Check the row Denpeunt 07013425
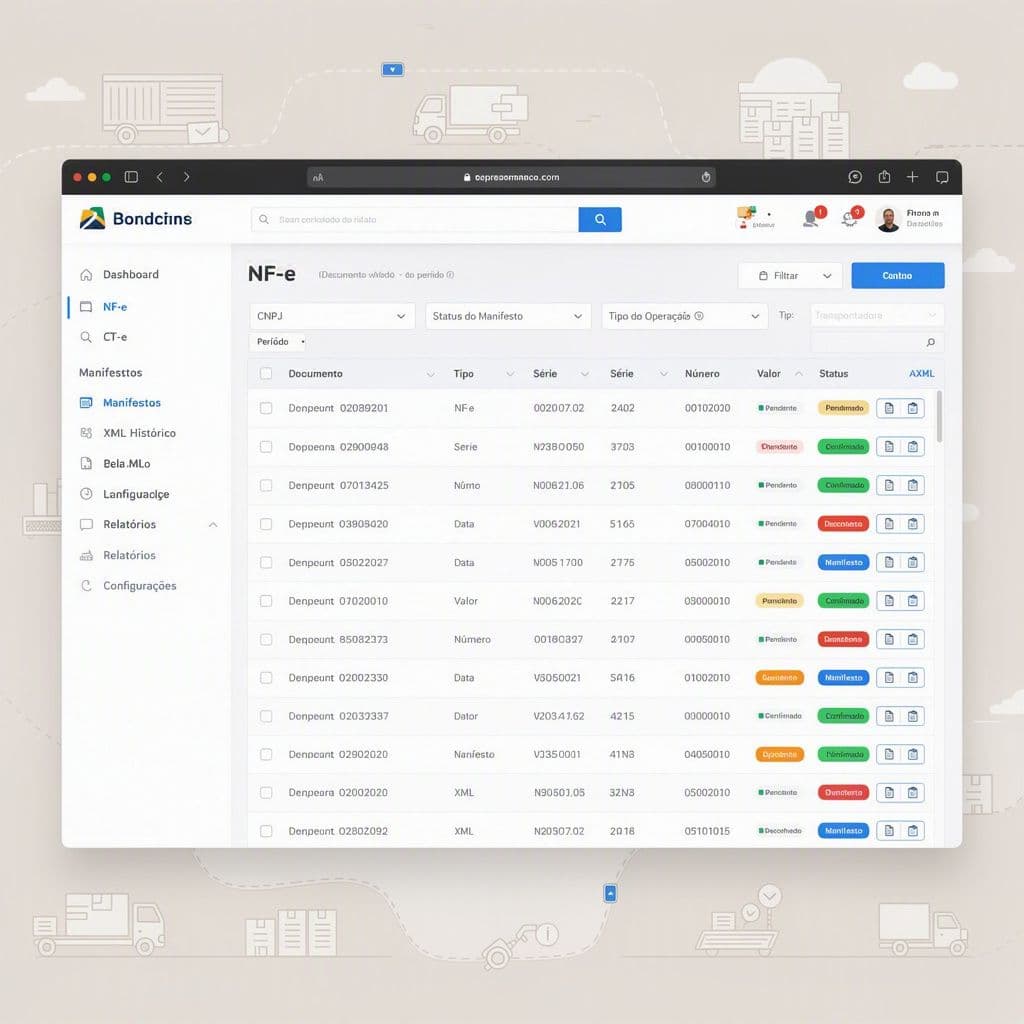 [266, 485]
